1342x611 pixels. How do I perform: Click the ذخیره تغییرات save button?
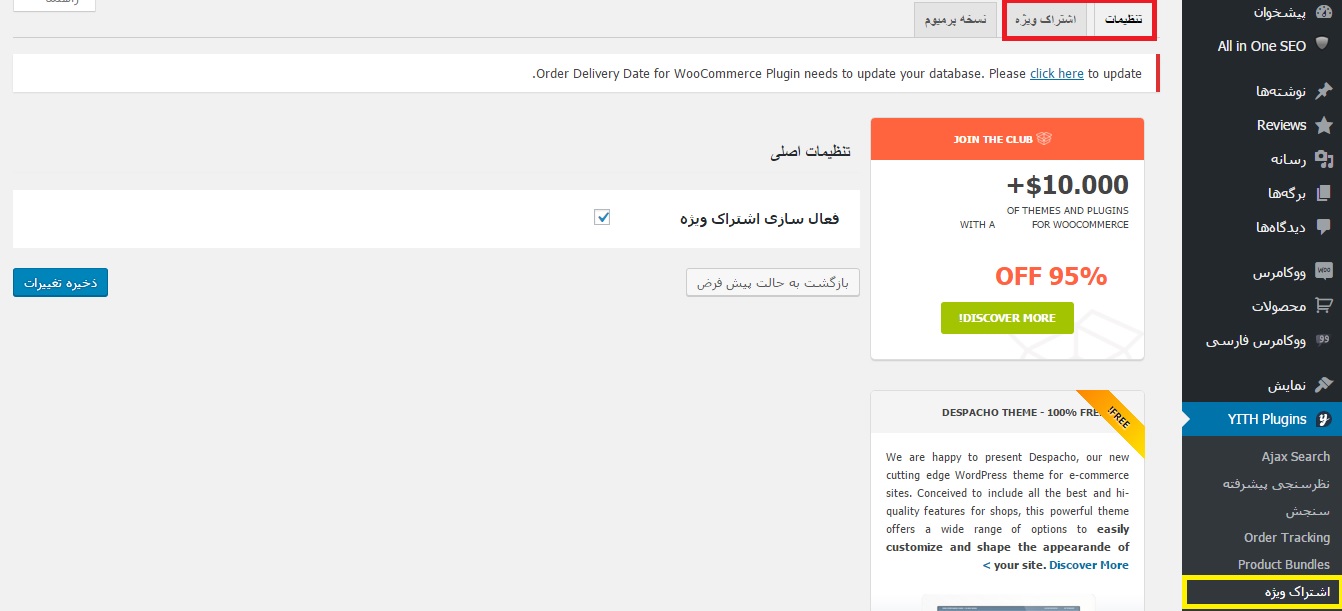(60, 283)
